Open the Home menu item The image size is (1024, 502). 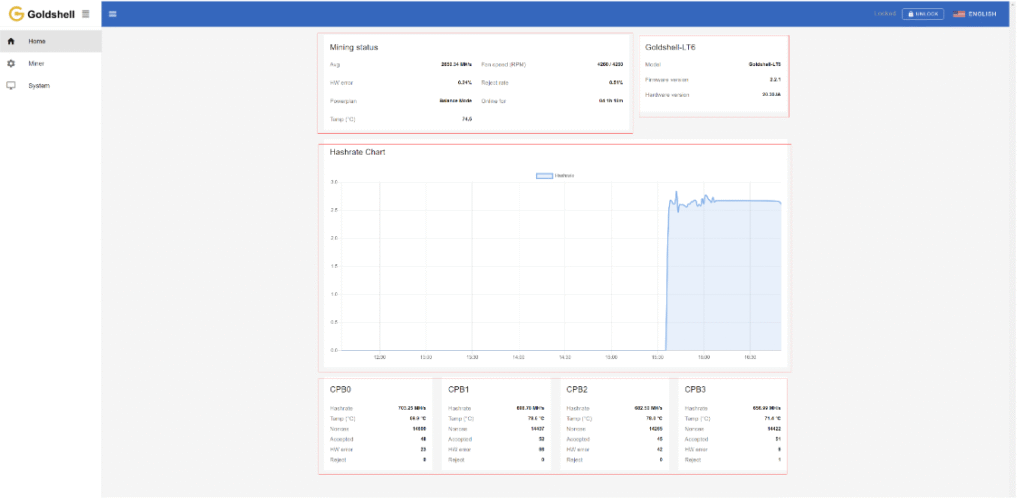37,41
